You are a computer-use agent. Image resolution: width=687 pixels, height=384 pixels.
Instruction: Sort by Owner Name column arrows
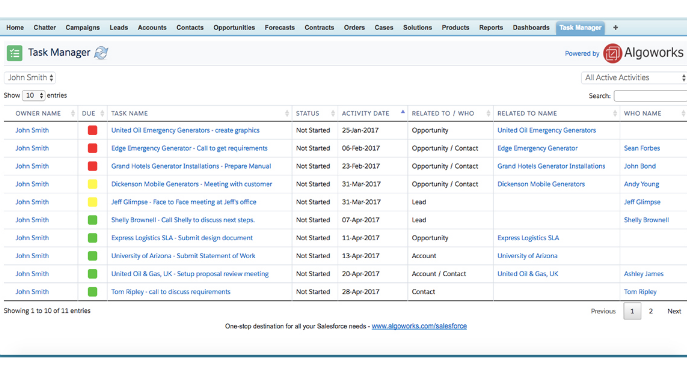(x=73, y=114)
